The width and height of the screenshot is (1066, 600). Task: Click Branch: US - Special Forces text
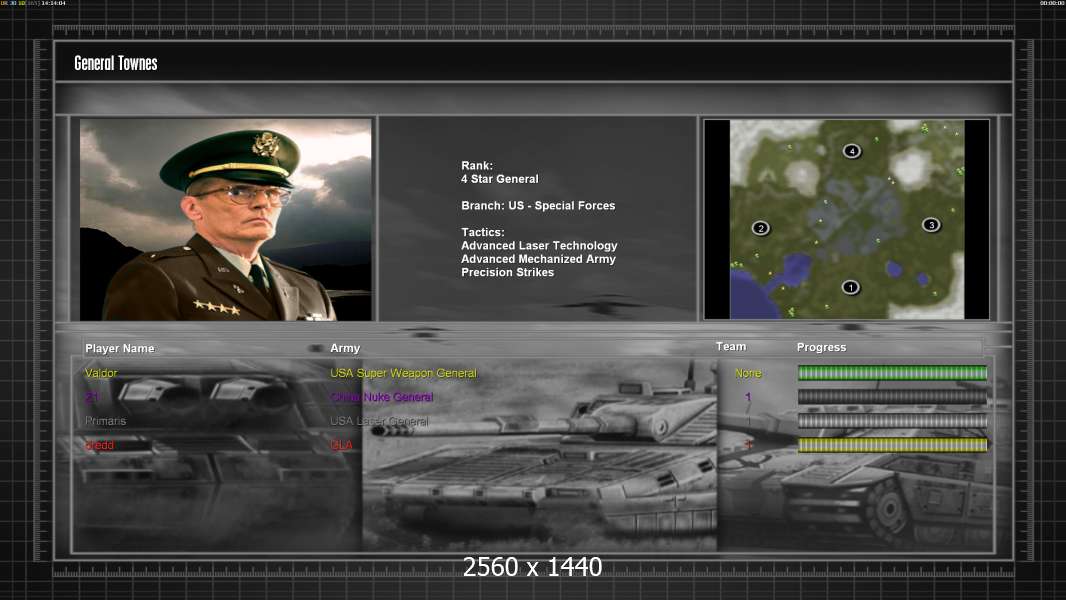538,206
